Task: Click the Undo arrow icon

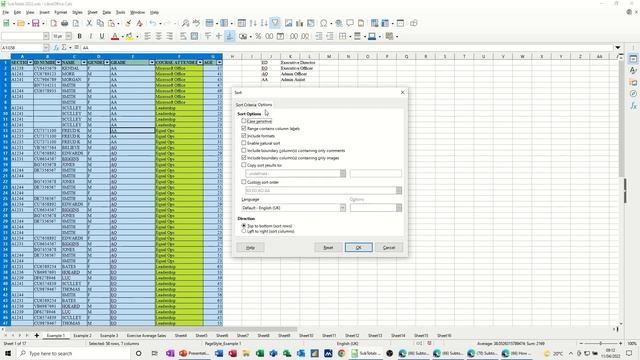Action: click(x=153, y=23)
